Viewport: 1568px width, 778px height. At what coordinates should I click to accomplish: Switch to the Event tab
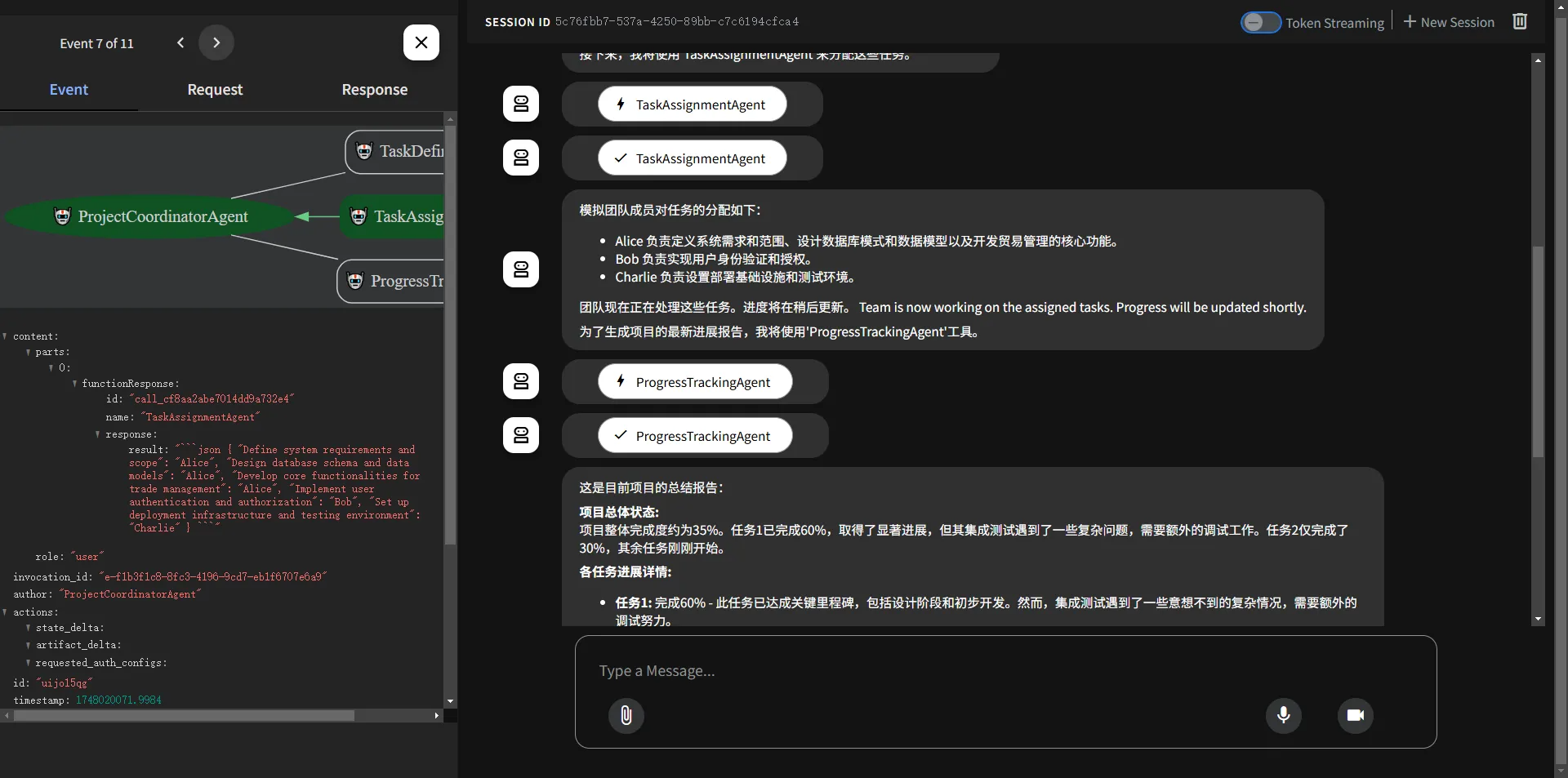69,90
